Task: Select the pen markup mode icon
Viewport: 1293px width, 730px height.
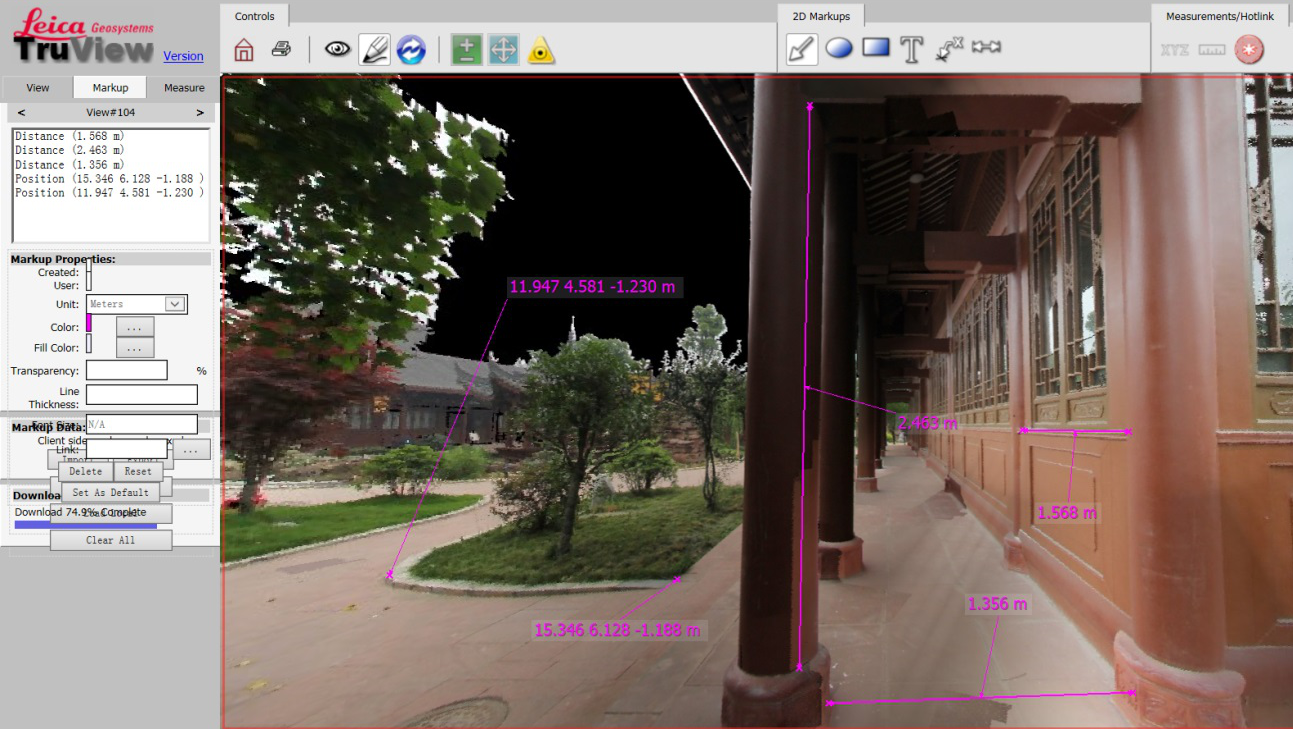Action: coord(374,49)
